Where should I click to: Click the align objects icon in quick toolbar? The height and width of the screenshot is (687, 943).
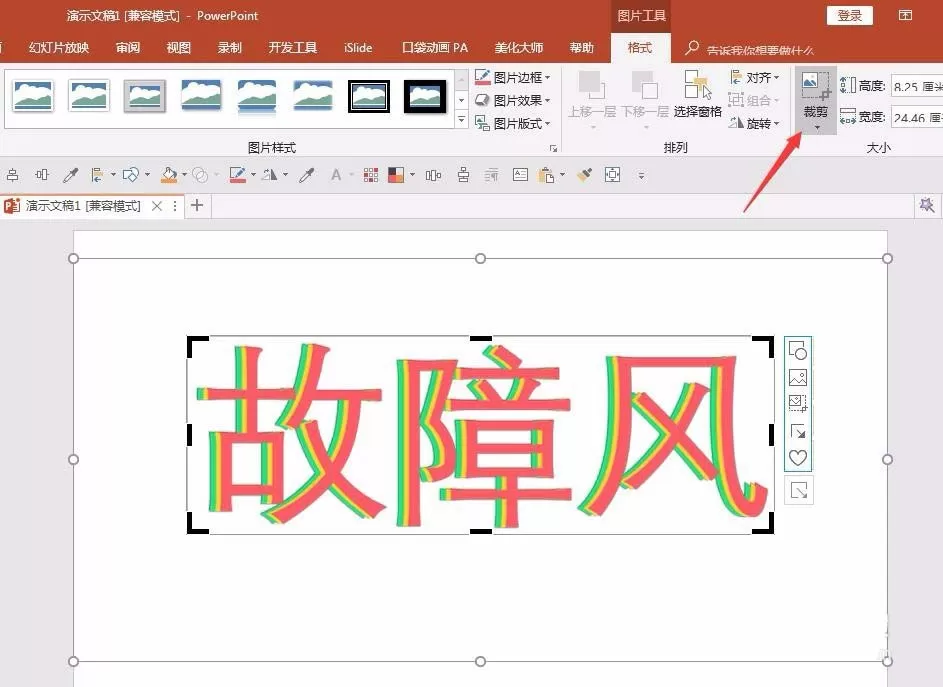coord(97,175)
